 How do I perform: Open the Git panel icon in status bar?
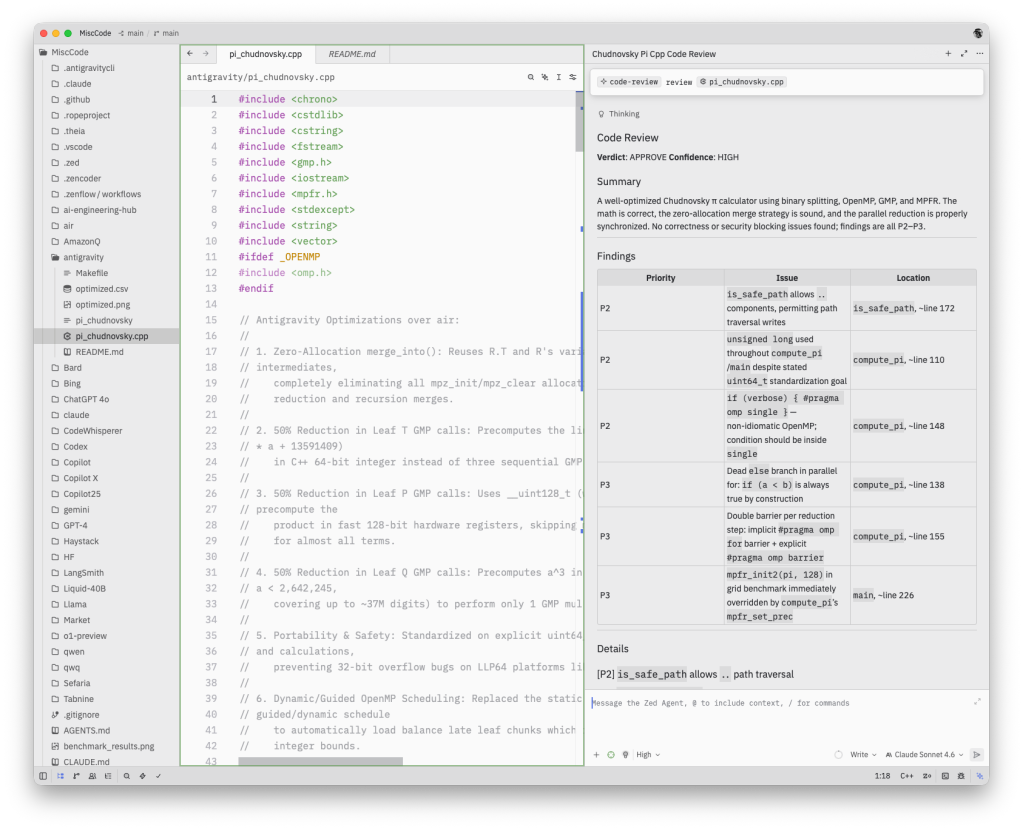tap(76, 776)
